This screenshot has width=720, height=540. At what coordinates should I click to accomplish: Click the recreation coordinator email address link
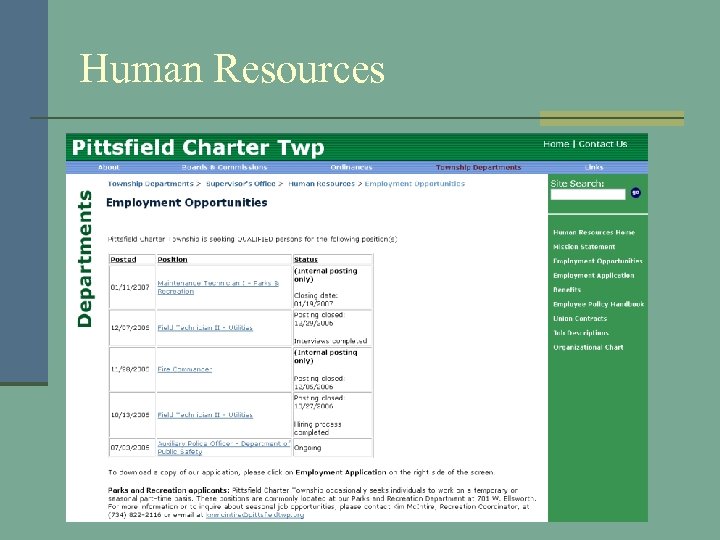pyautogui.click(x=255, y=515)
